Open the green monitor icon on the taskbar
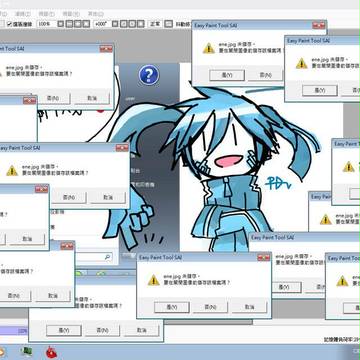 click(x=26, y=352)
